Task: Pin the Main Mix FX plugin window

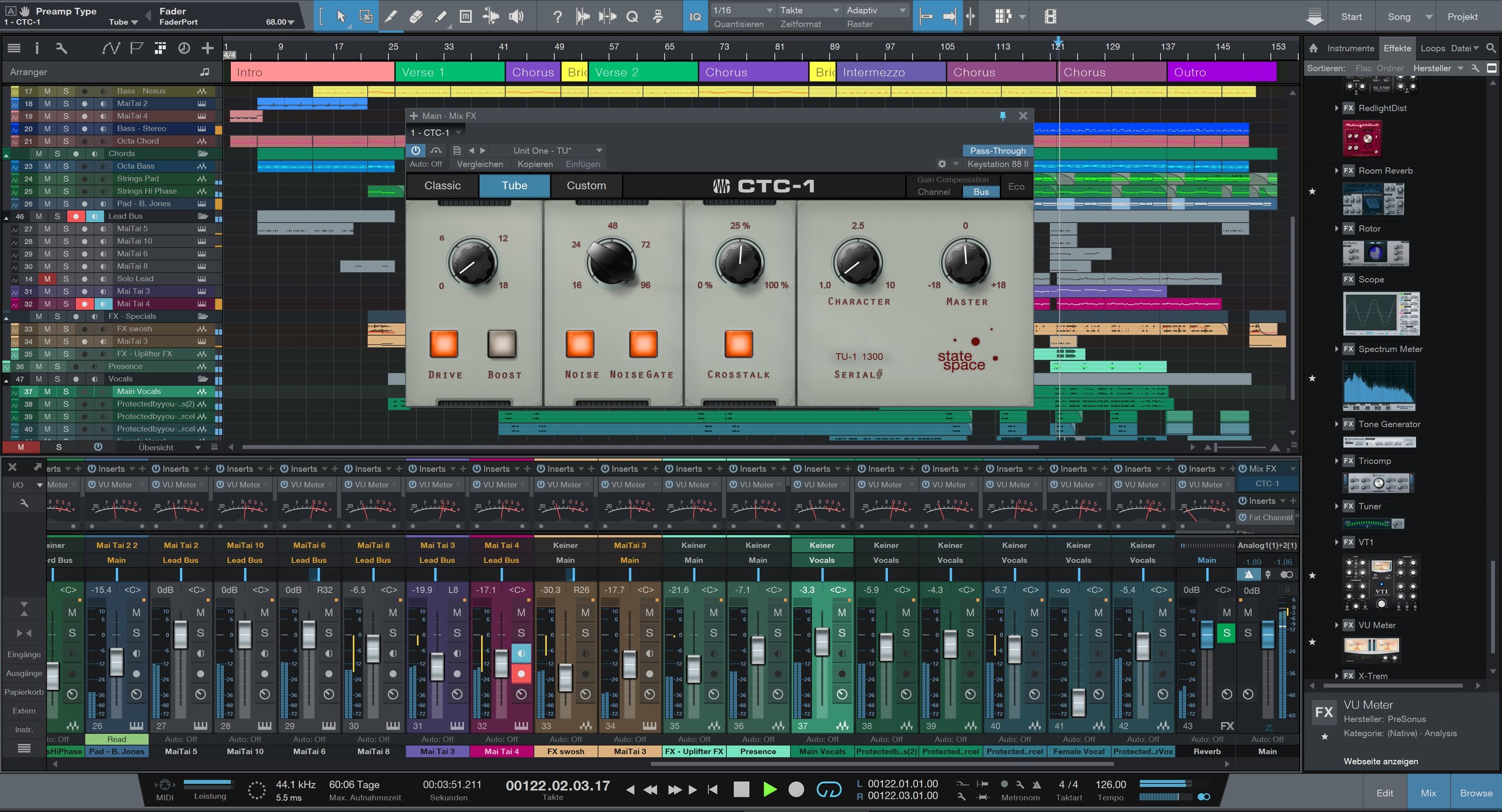Action: [x=1002, y=116]
